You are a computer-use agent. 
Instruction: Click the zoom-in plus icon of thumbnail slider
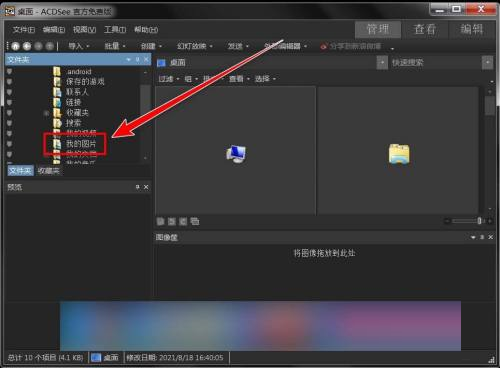click(489, 221)
